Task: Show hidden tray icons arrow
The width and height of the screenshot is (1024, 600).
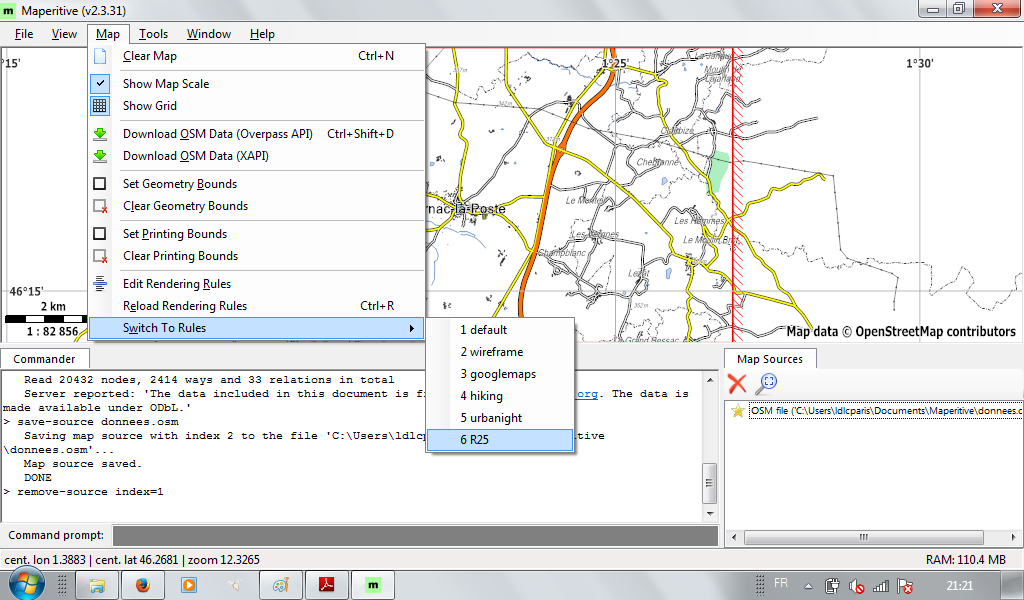Action: click(808, 586)
